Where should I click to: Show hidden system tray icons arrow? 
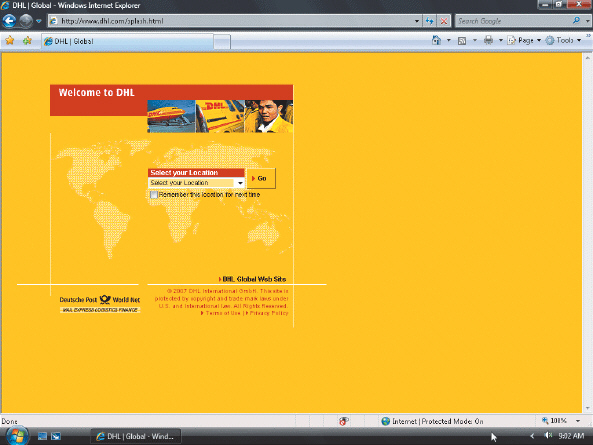coord(532,436)
